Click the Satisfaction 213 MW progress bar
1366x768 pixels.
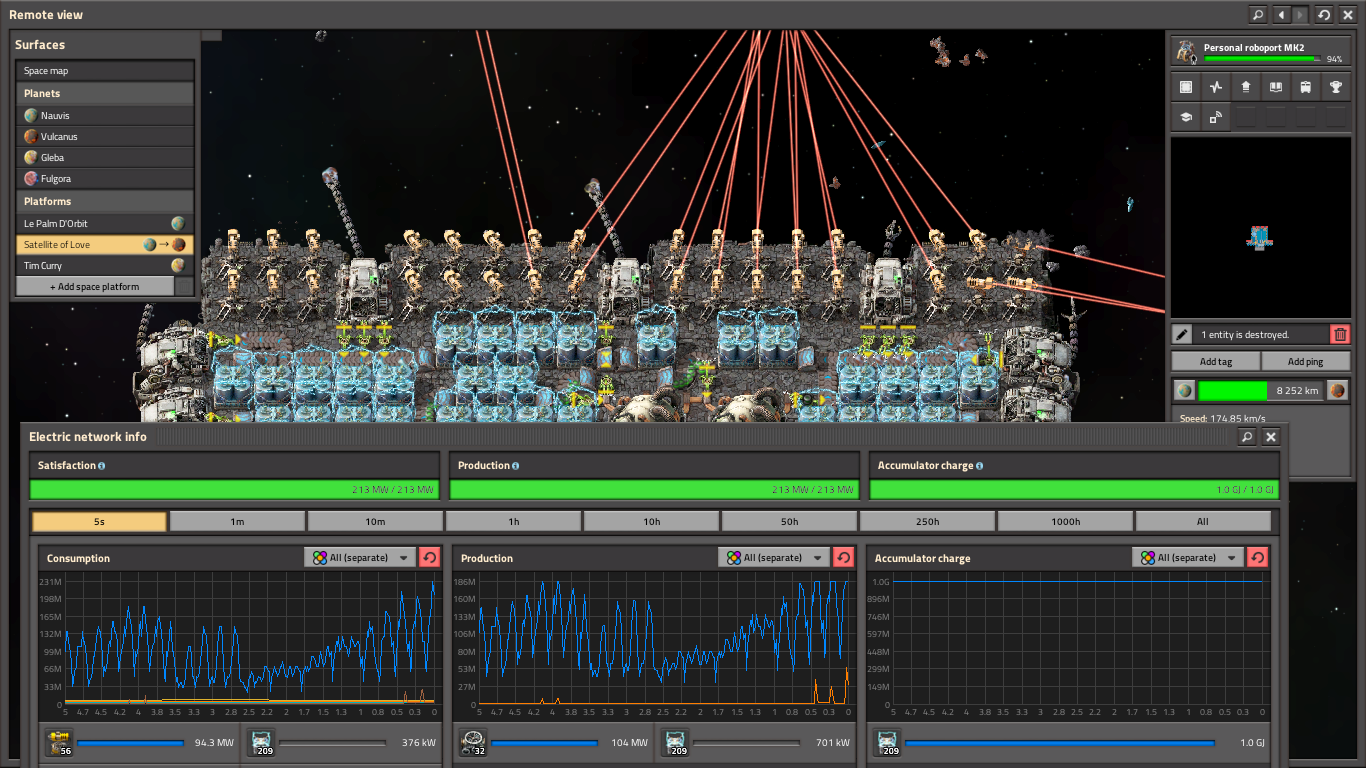[234, 490]
